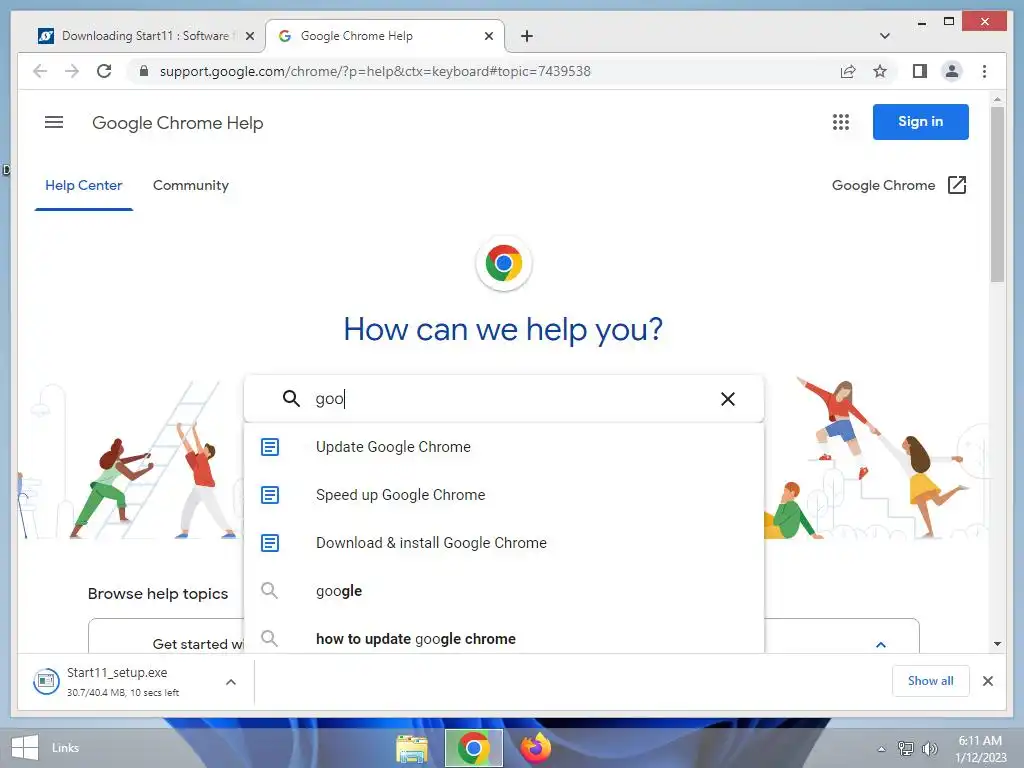Viewport: 1024px width, 768px height.
Task: Open the hamburger main menu
Action: (x=54, y=122)
